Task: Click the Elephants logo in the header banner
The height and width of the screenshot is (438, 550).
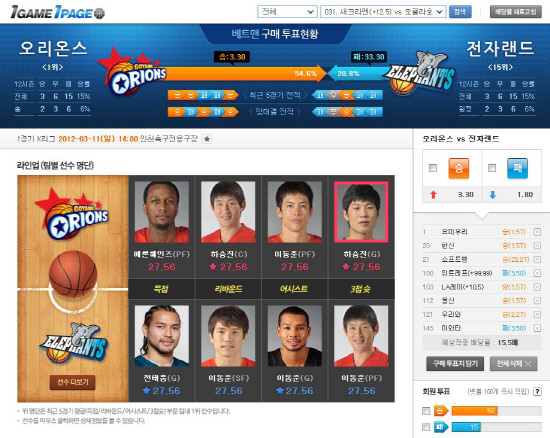Action: pyautogui.click(x=419, y=73)
